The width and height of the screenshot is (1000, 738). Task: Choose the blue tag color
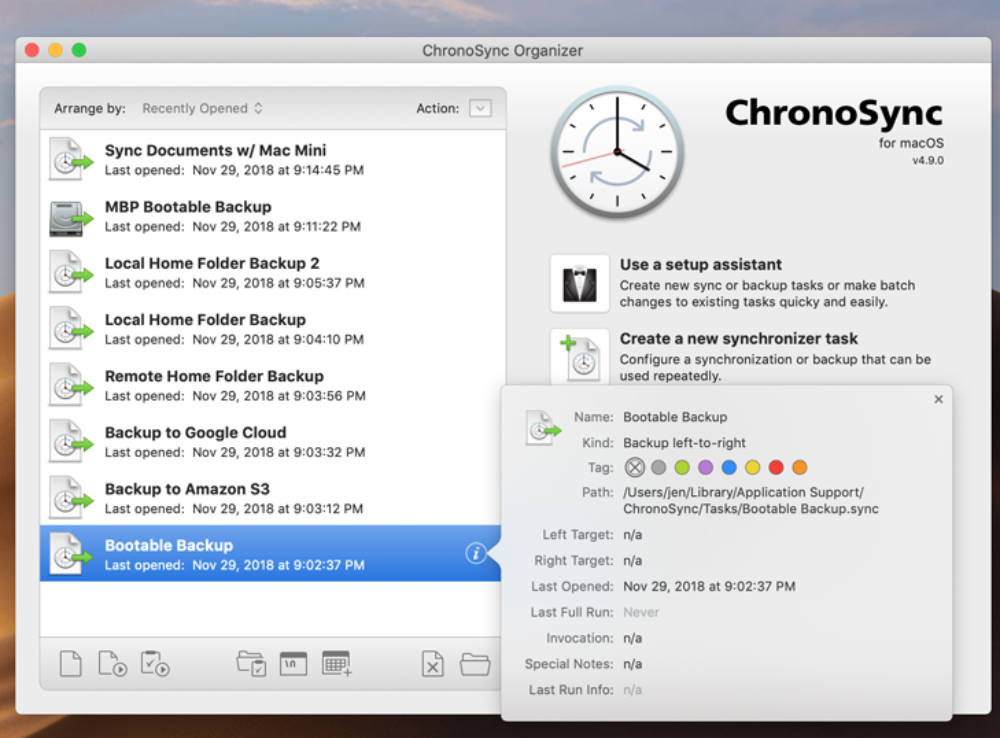click(x=729, y=468)
